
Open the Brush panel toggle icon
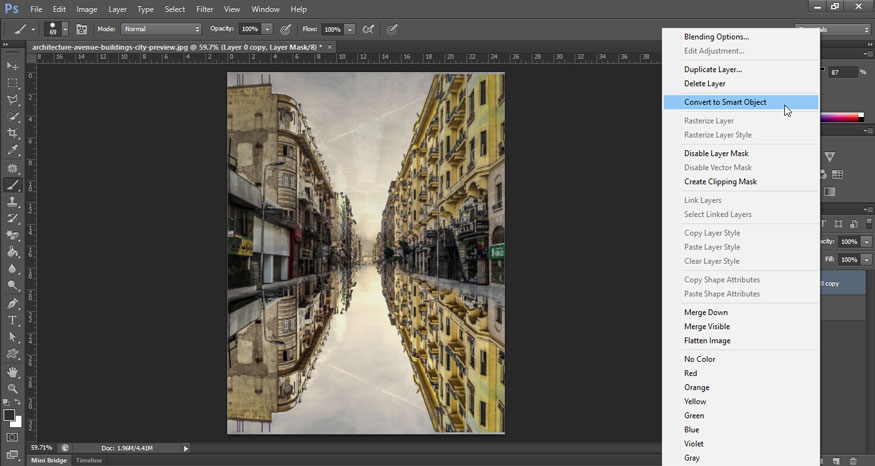tap(81, 29)
